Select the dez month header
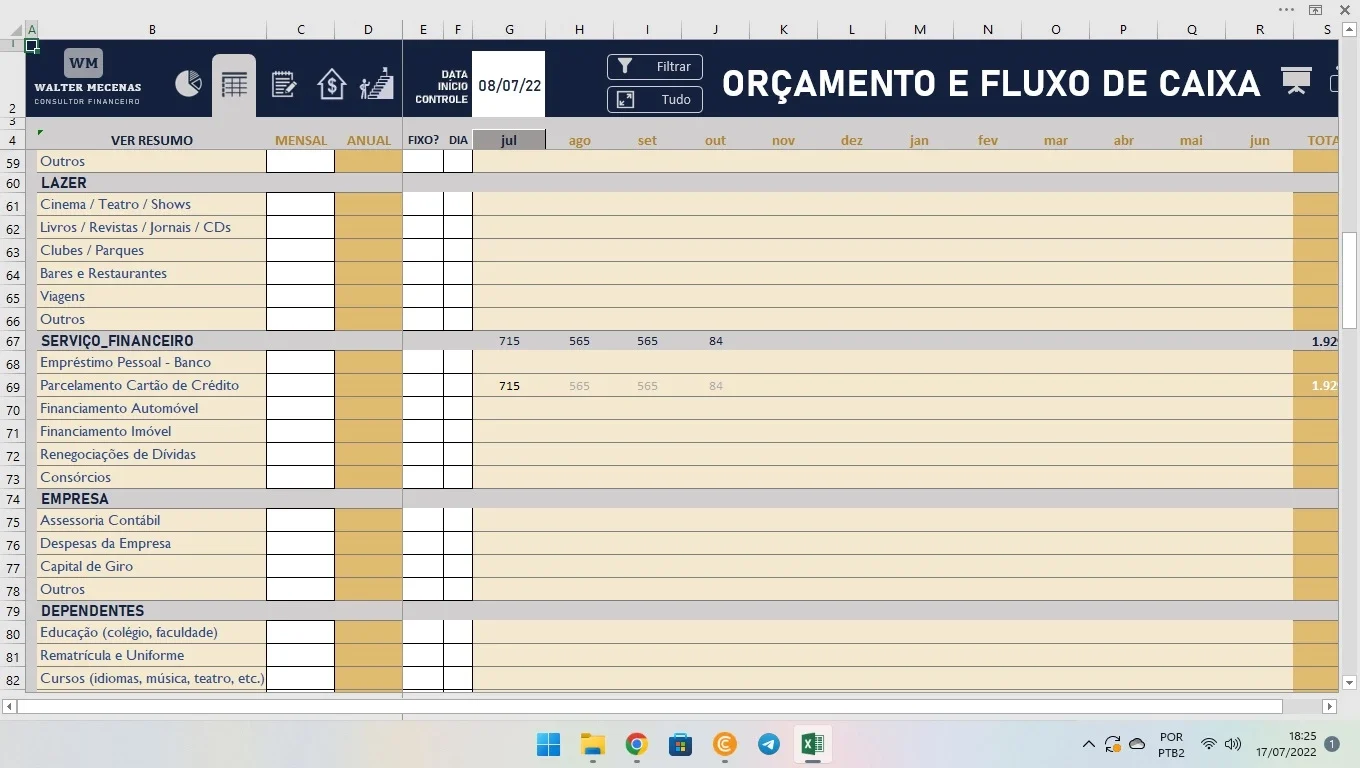Image resolution: width=1360 pixels, height=768 pixels. (x=852, y=140)
